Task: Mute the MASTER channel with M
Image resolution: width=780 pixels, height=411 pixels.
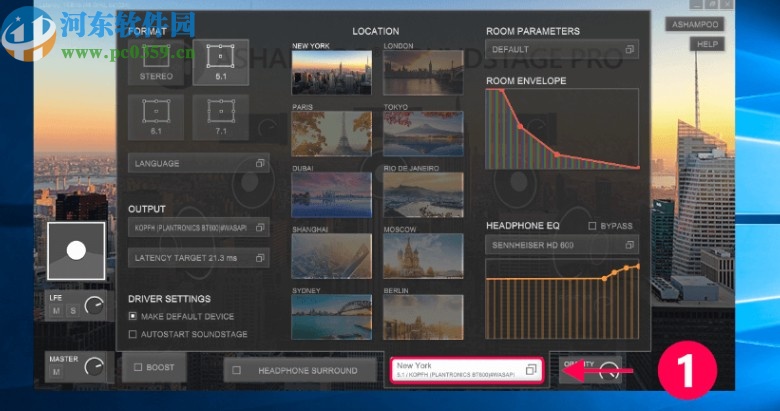Action: pos(56,372)
